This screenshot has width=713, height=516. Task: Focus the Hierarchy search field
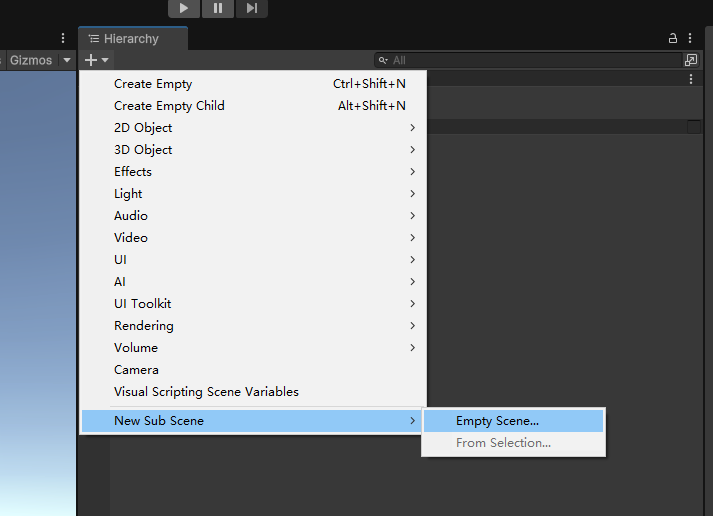(530, 60)
